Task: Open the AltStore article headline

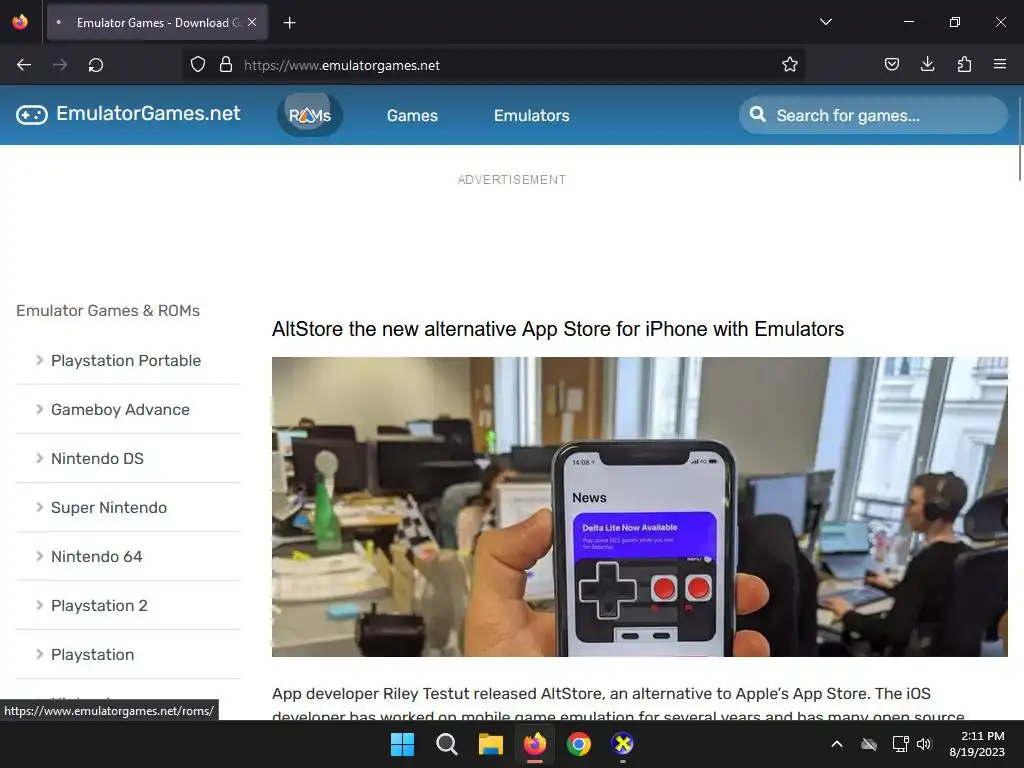Action: (x=558, y=328)
